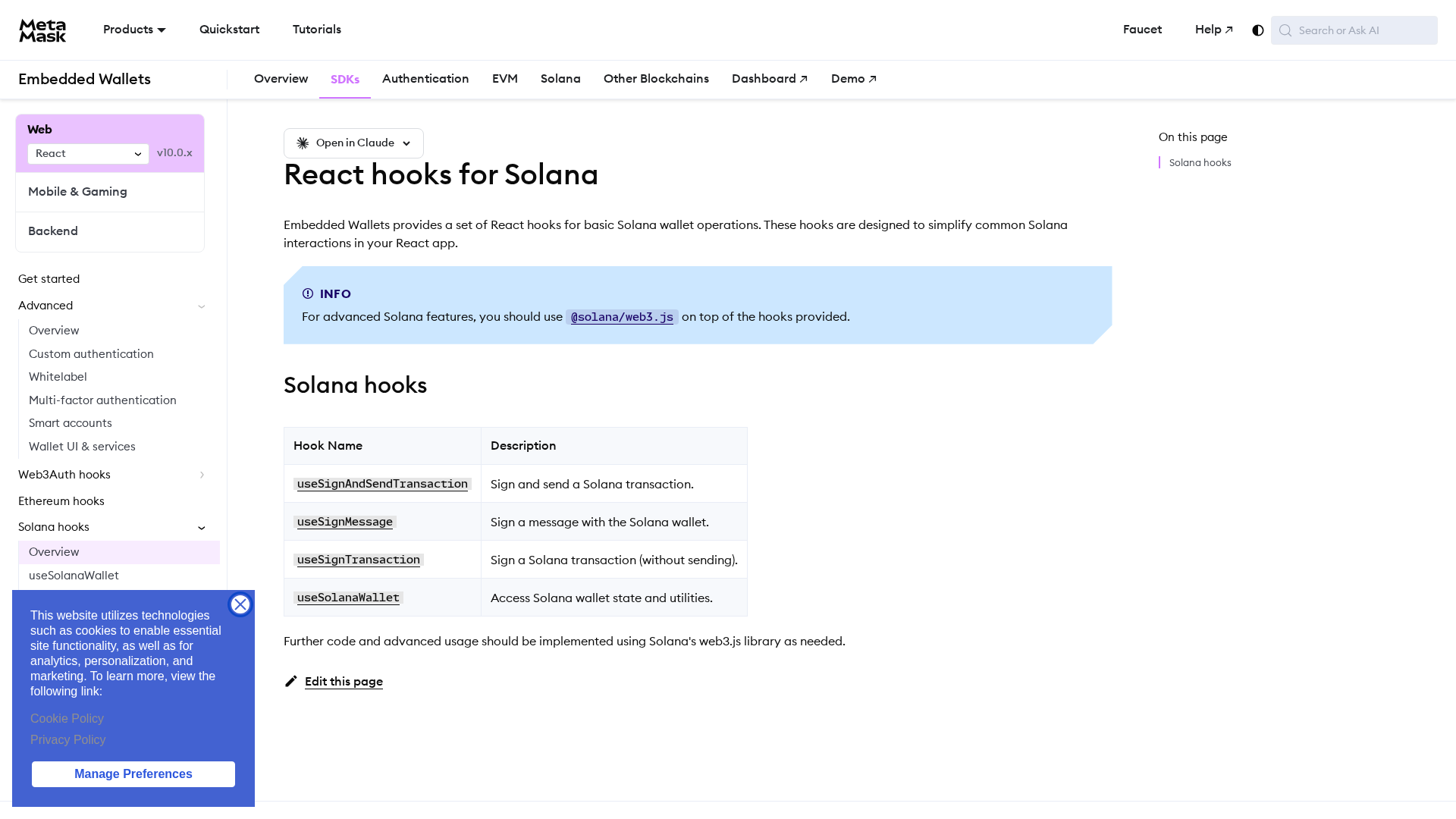Open the Help external link
Image resolution: width=1456 pixels, height=819 pixels.
pos(1214,30)
